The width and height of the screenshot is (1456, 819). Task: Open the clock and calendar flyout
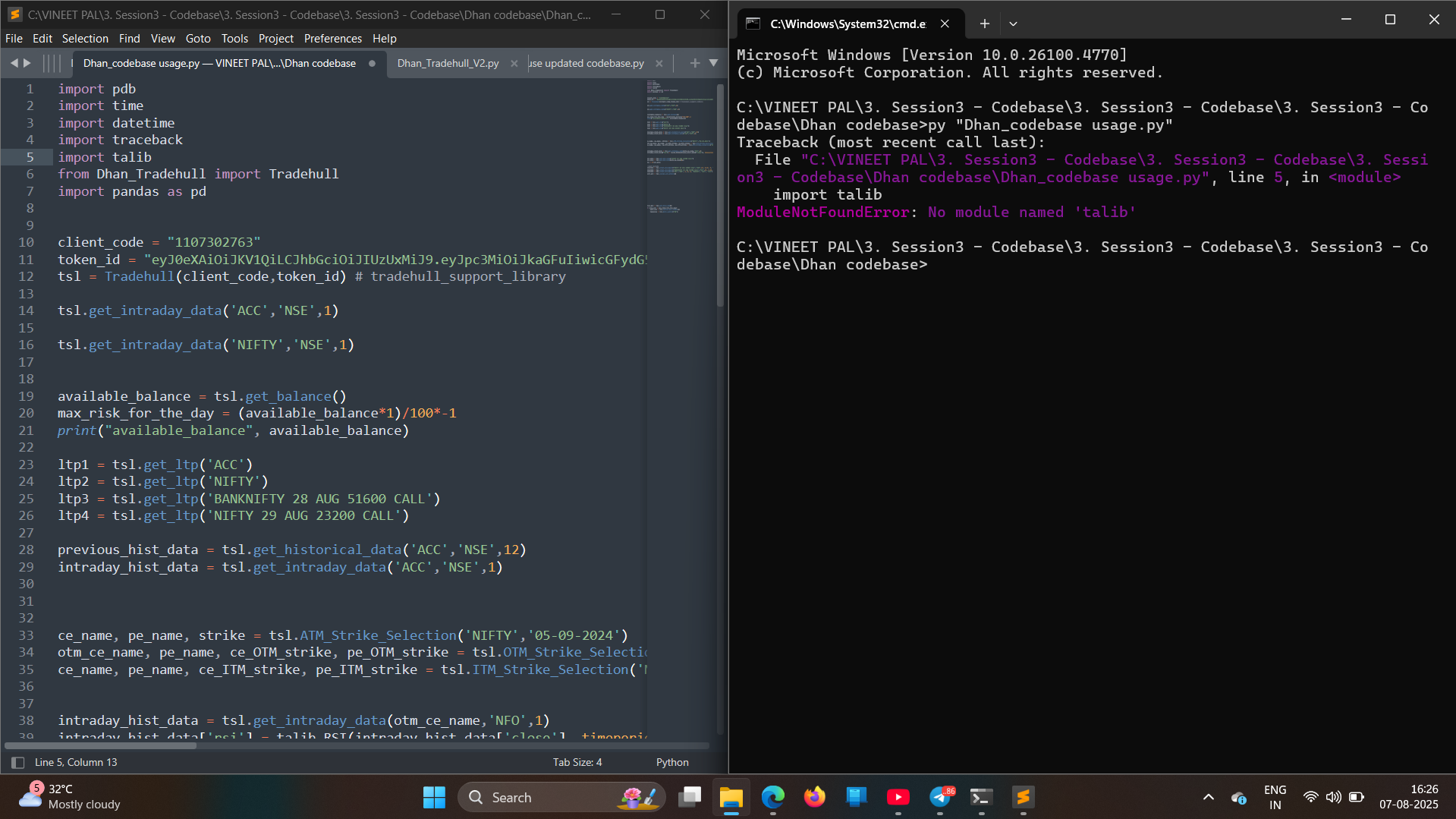[x=1408, y=797]
